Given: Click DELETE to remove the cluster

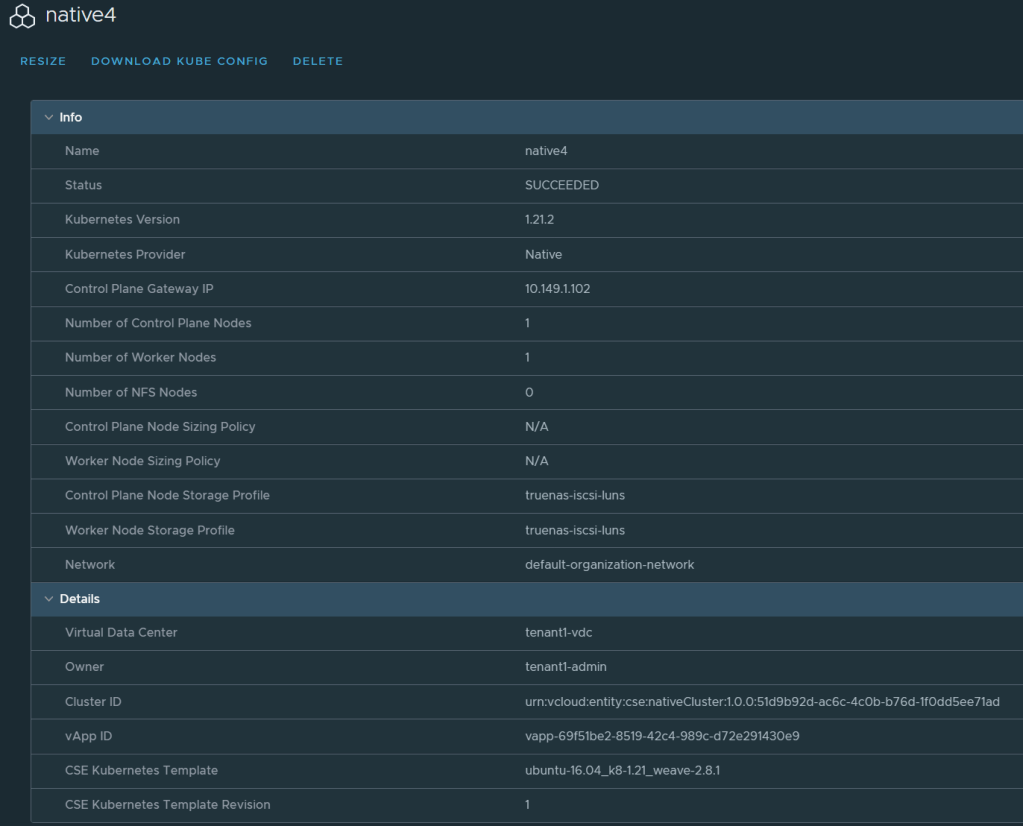Looking at the screenshot, I should pyautogui.click(x=317, y=61).
